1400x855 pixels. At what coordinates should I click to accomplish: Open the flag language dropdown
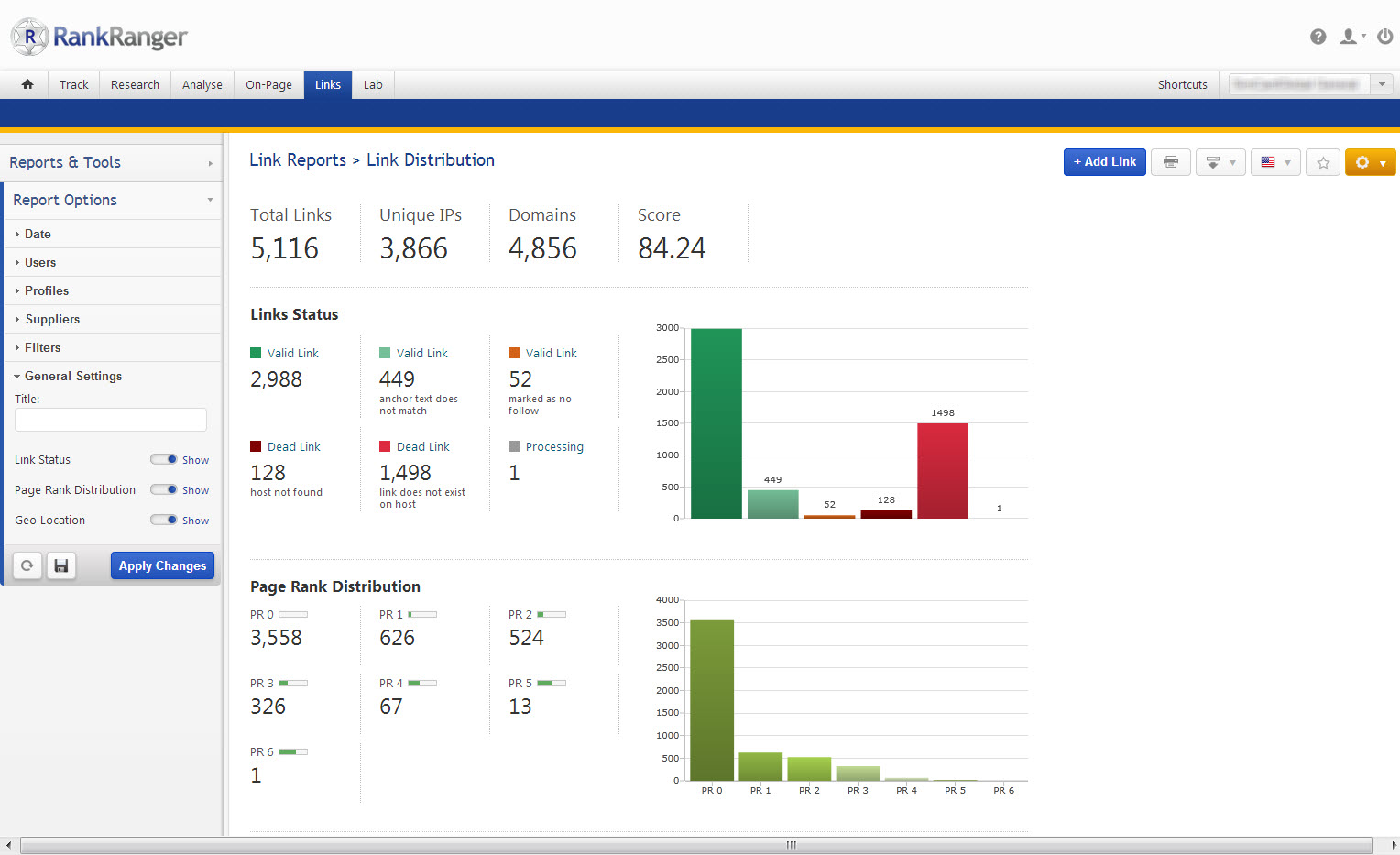(1274, 162)
